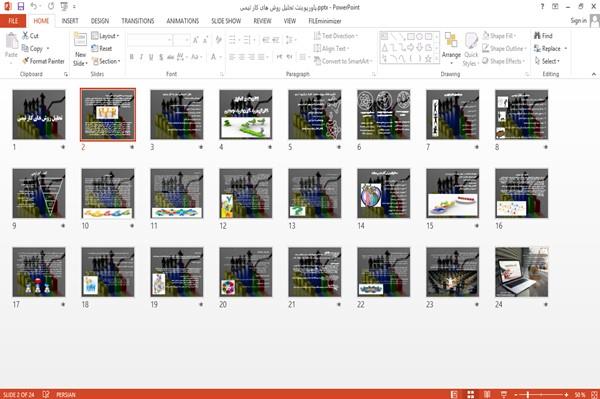
Task: Click the Copy icon in Clipboard group
Action: 25,48
